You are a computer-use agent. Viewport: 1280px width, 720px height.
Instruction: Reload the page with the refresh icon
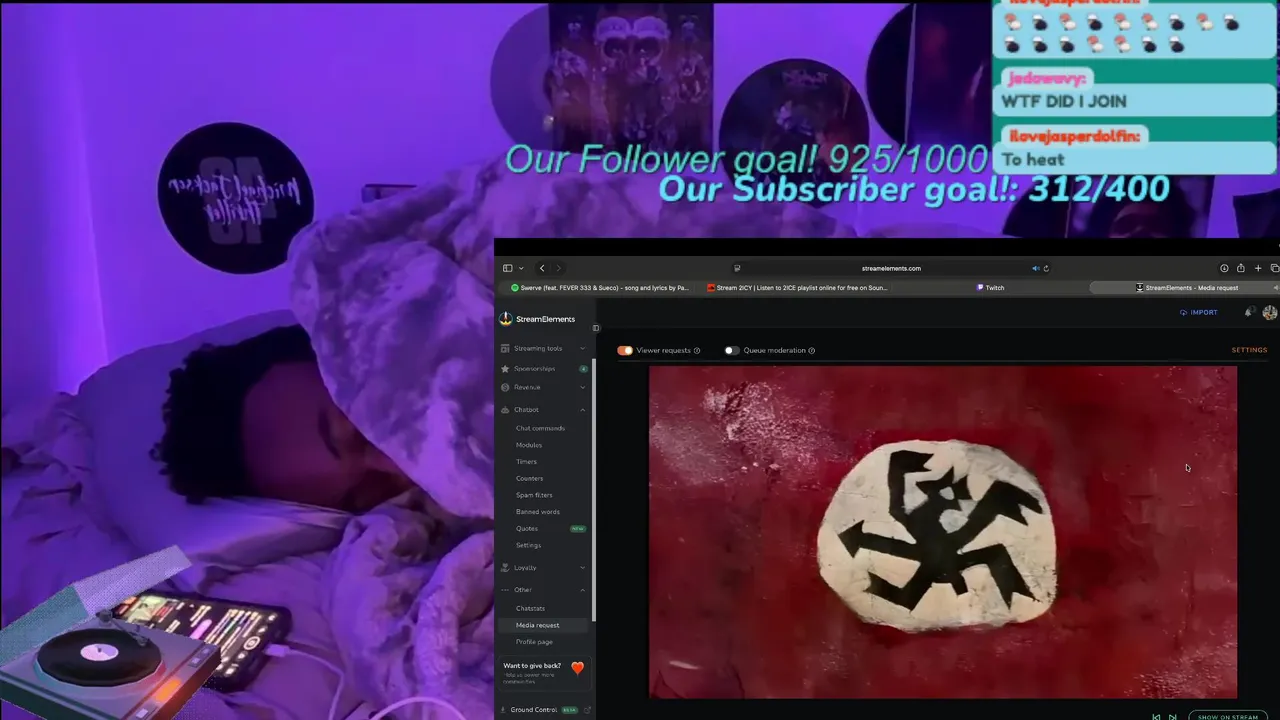1046,268
